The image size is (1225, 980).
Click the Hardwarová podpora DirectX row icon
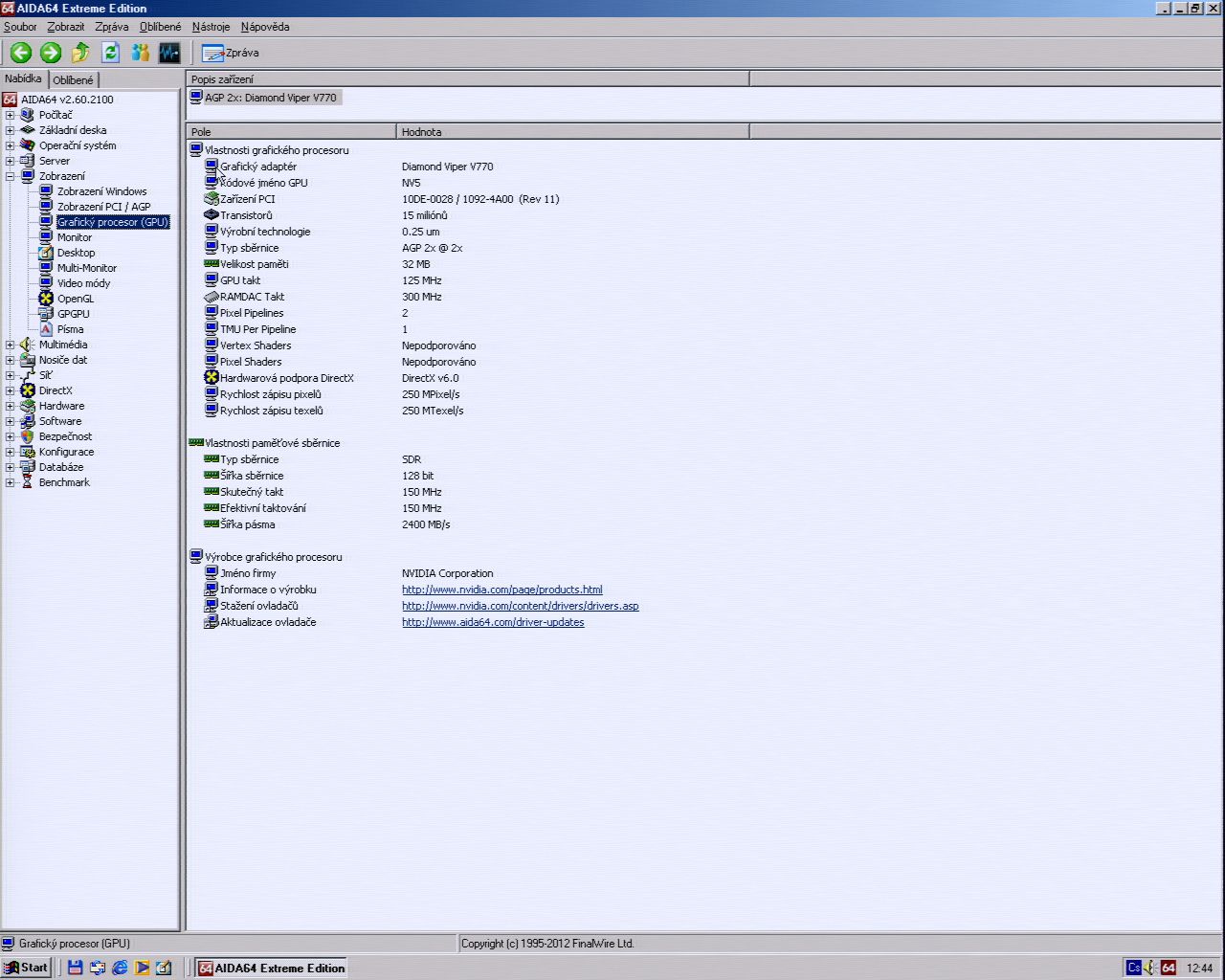coord(212,378)
